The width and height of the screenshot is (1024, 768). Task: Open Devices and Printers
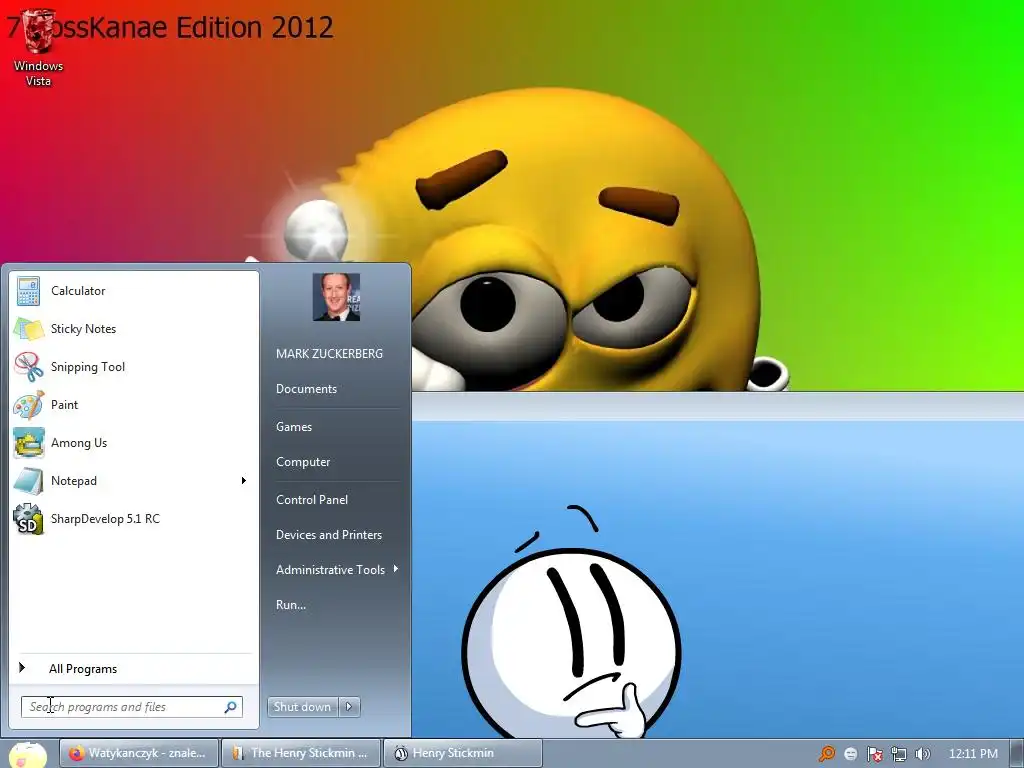328,535
